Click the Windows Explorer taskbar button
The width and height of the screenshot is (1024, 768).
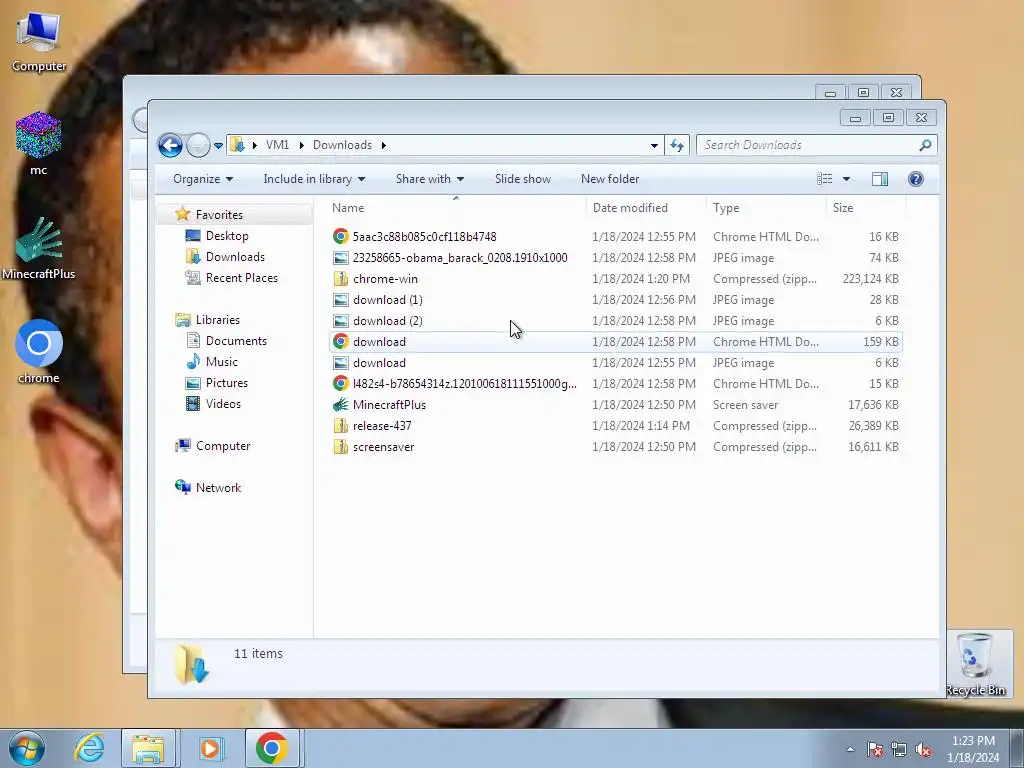click(x=148, y=748)
